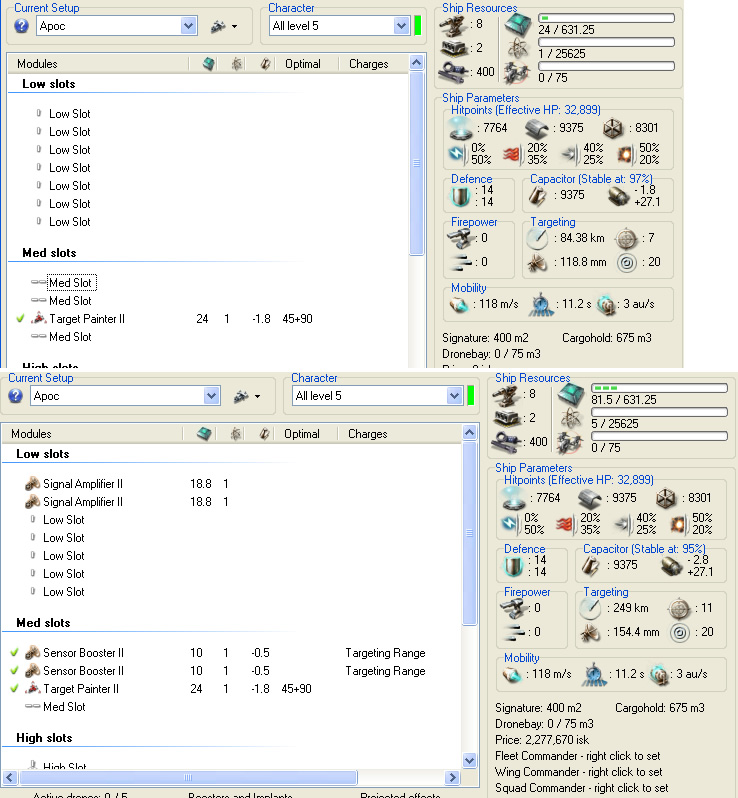The width and height of the screenshot is (738, 798).
Task: Click right arrow of lower horizontal scrollbar
Action: tap(452, 777)
